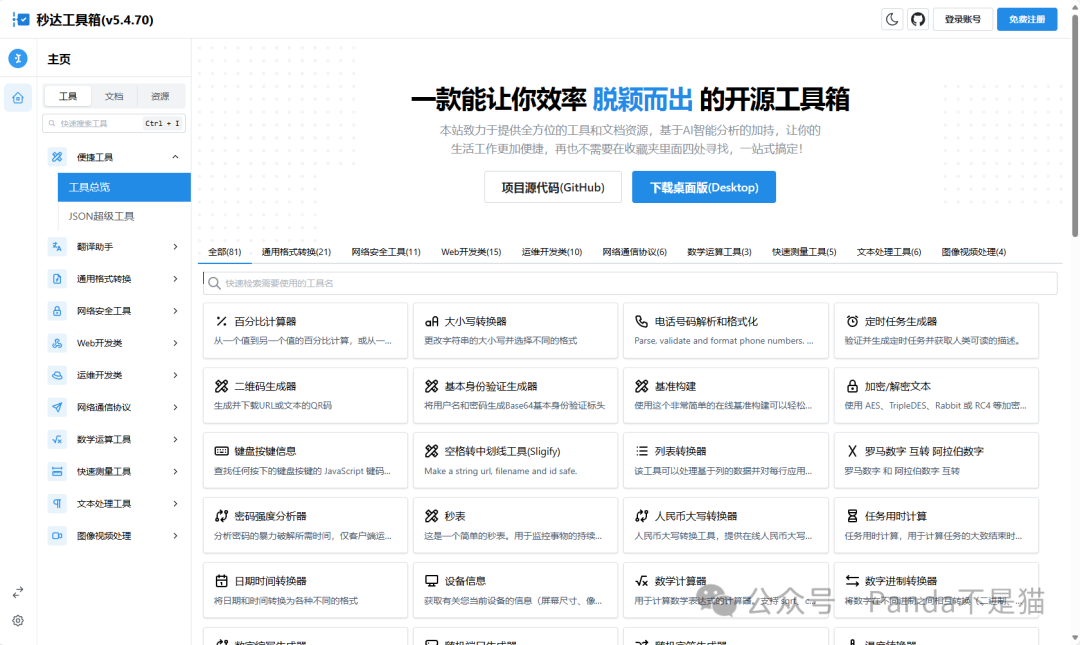Click the 秒表 card icon

431,515
